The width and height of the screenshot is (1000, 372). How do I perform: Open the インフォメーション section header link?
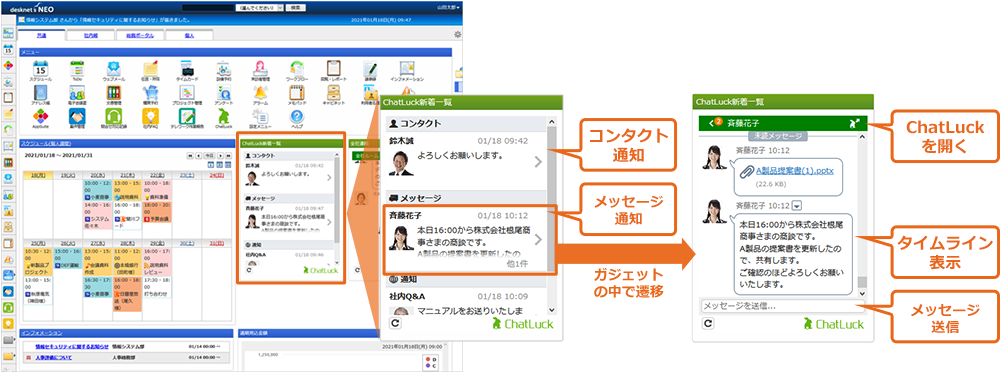[41, 333]
